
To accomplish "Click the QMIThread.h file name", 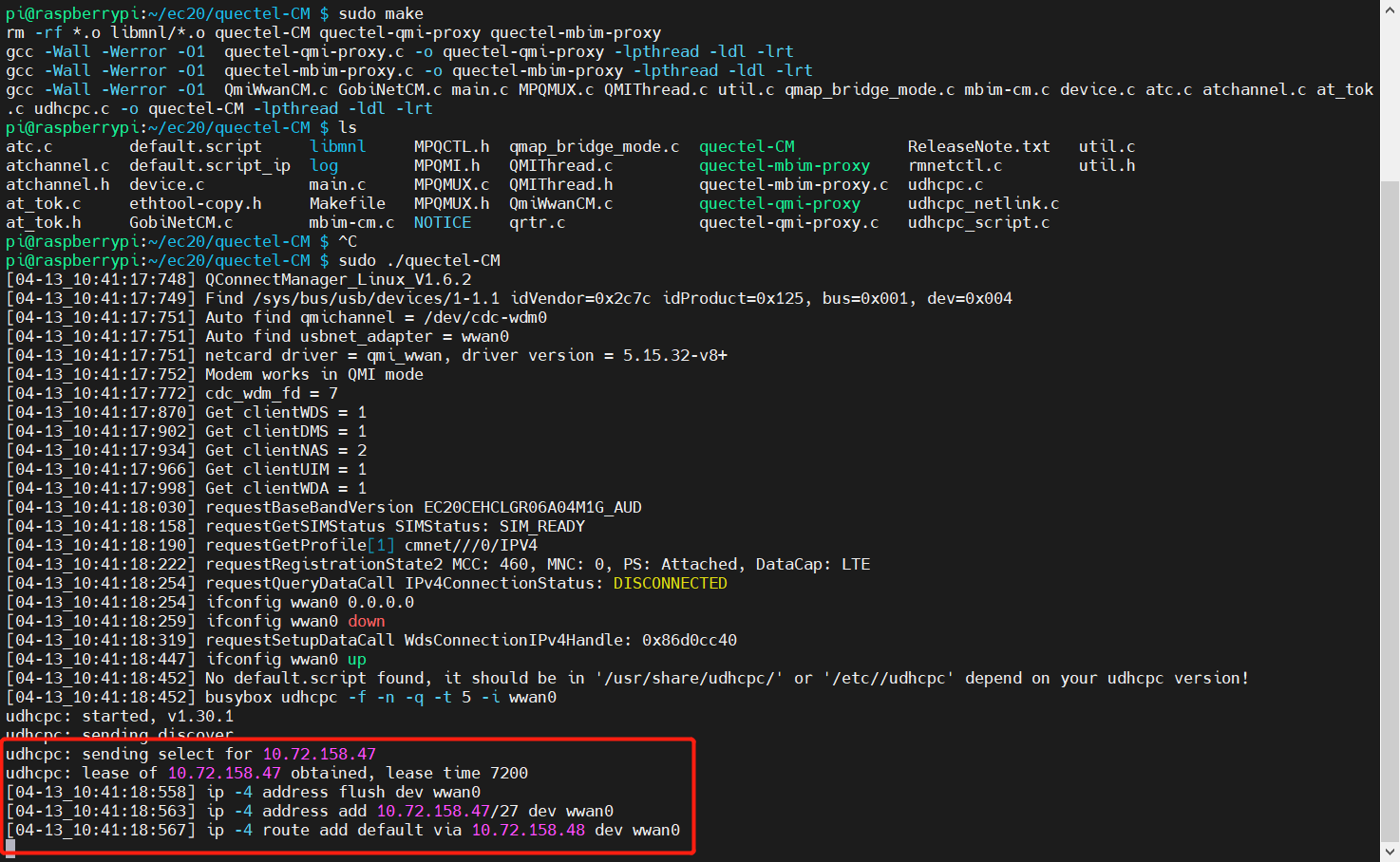I will tap(561, 184).
